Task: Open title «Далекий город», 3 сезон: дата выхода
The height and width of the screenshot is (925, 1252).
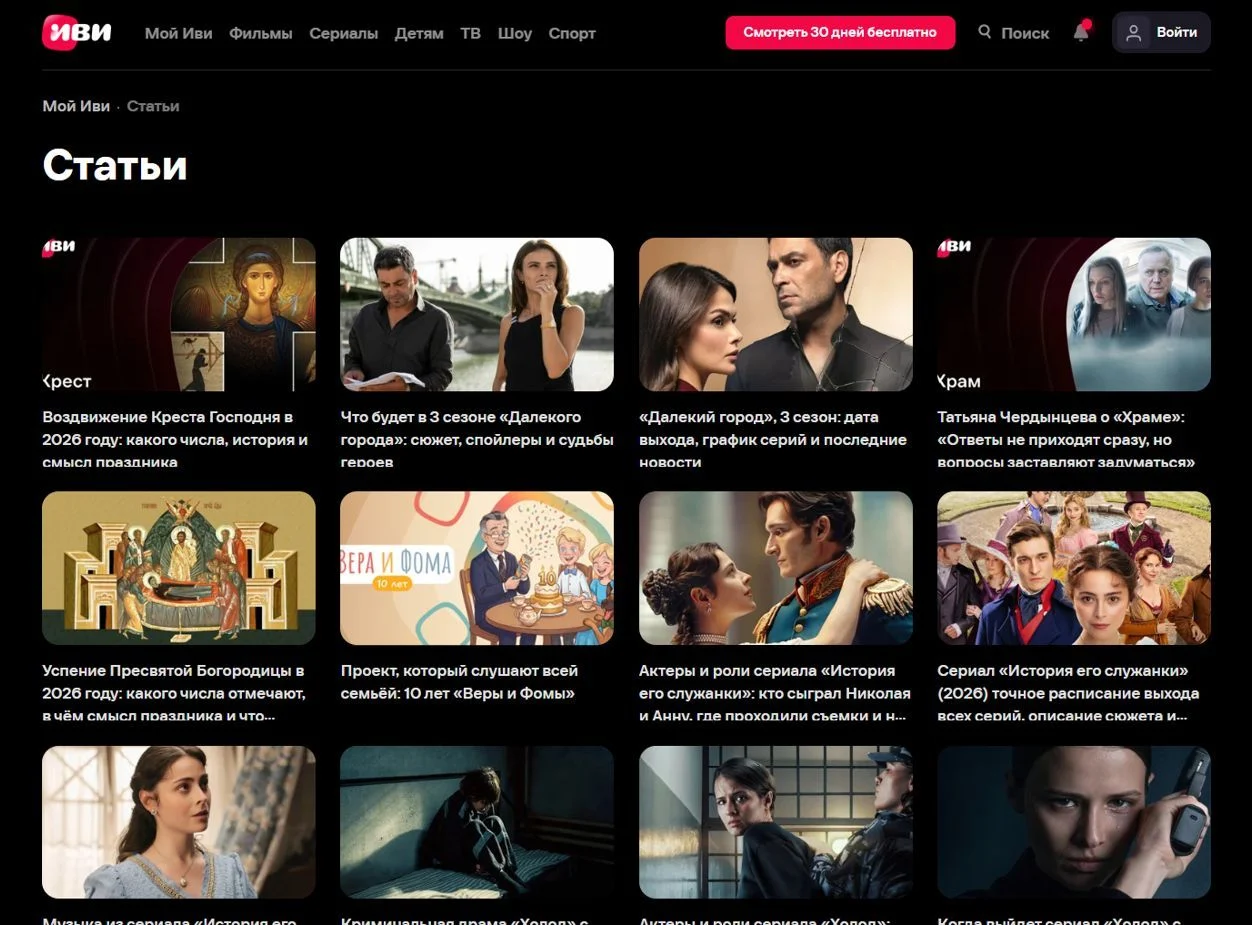Action: 773,439
